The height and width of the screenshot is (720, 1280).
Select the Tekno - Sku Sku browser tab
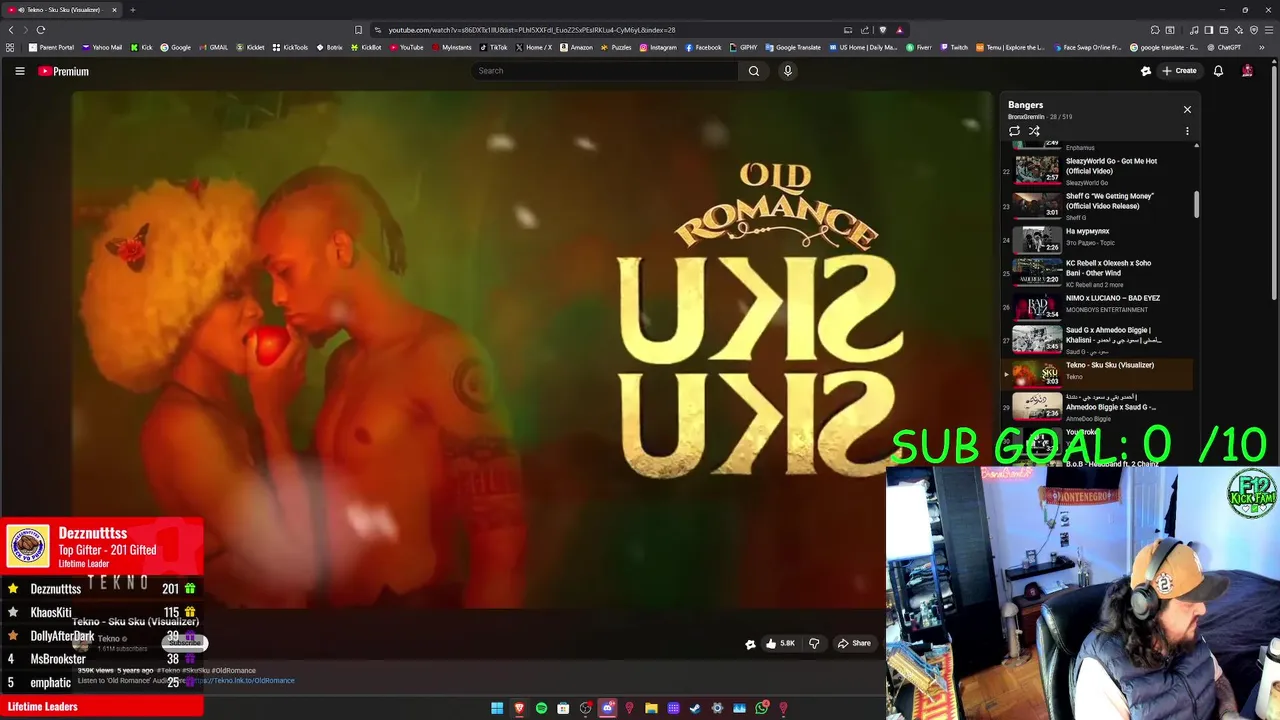(62, 10)
